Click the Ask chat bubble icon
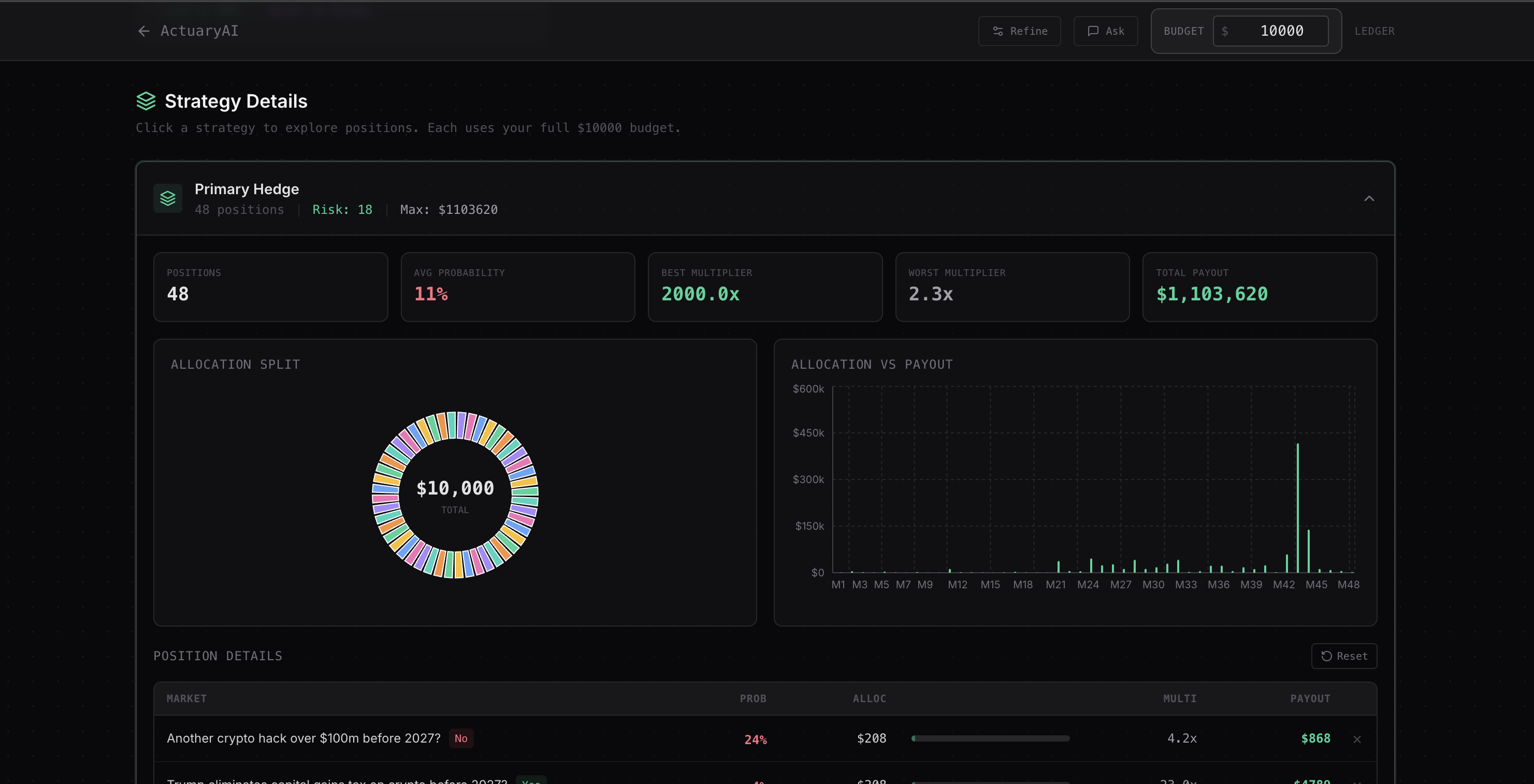The height and width of the screenshot is (784, 1534). [x=1093, y=31]
